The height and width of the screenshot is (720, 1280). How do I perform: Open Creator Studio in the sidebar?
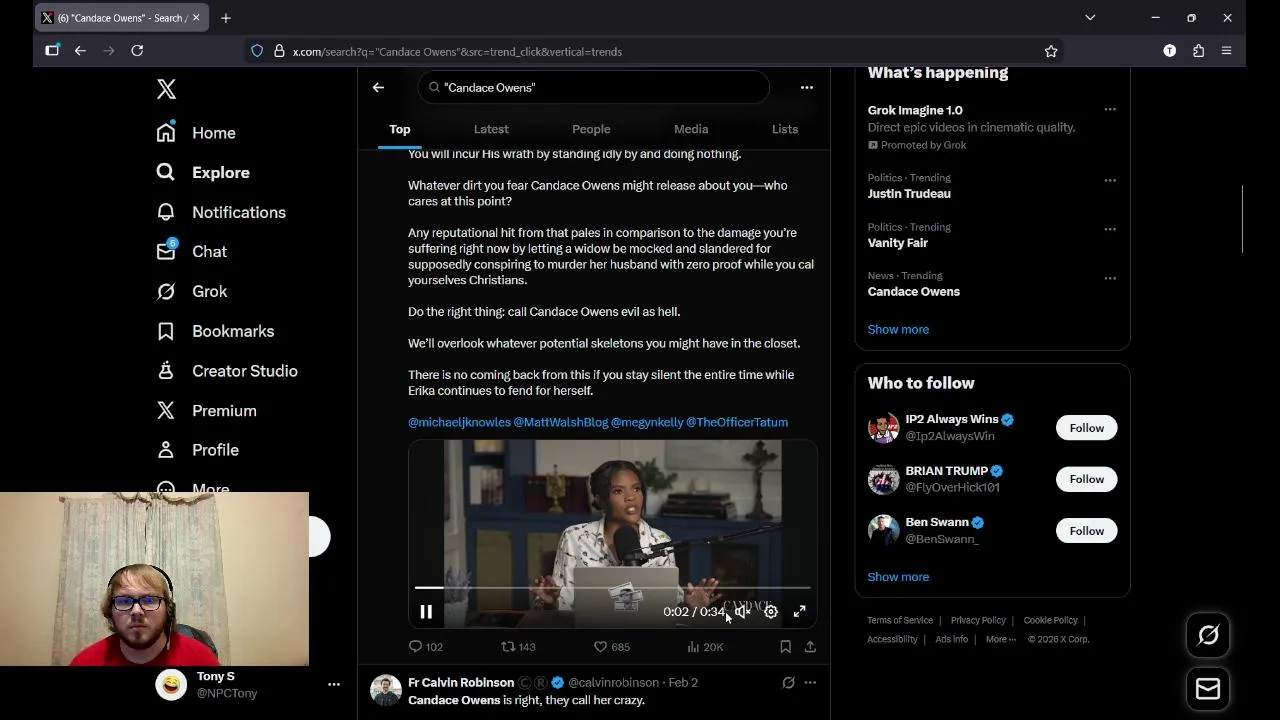(x=227, y=371)
